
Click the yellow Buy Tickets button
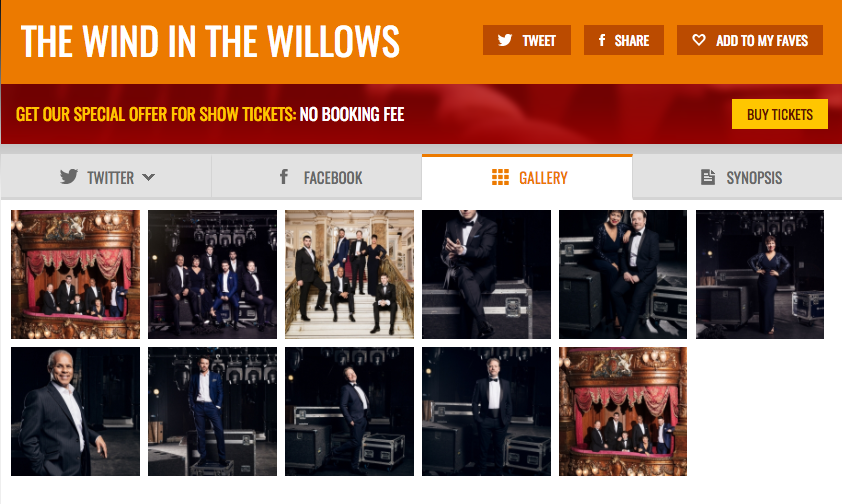(780, 114)
